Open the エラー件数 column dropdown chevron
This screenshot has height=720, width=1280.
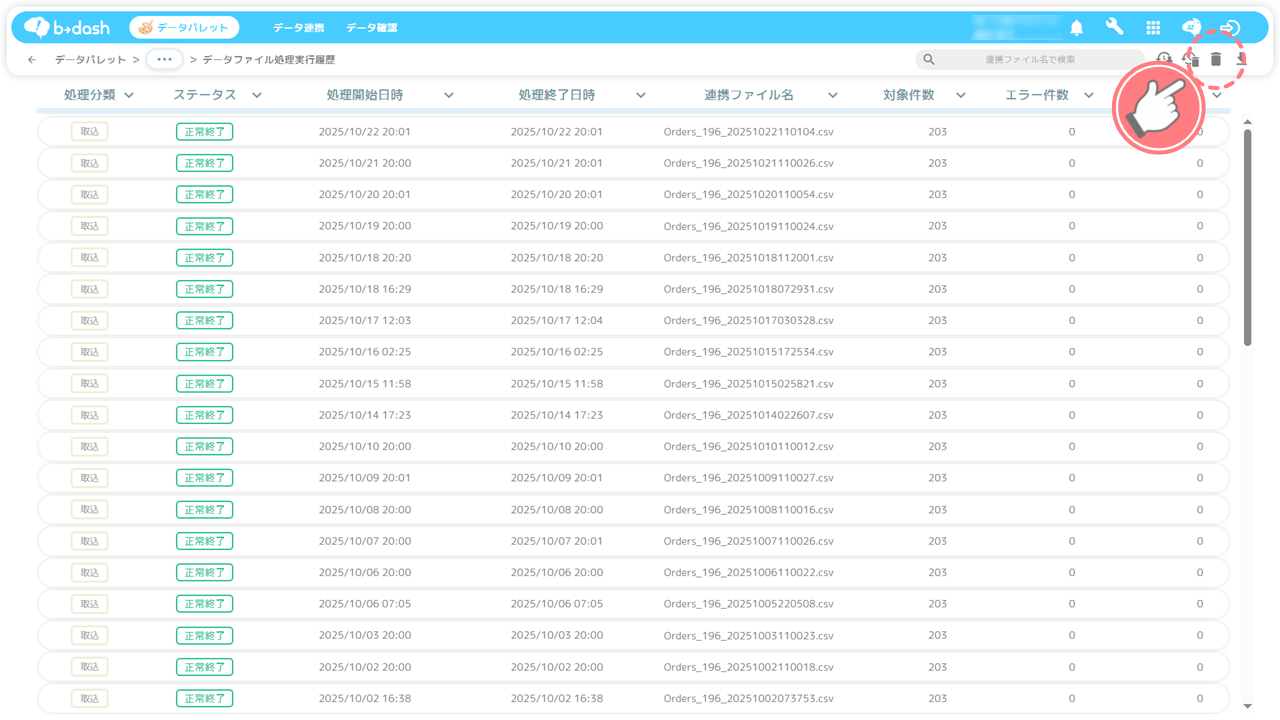tap(1089, 96)
